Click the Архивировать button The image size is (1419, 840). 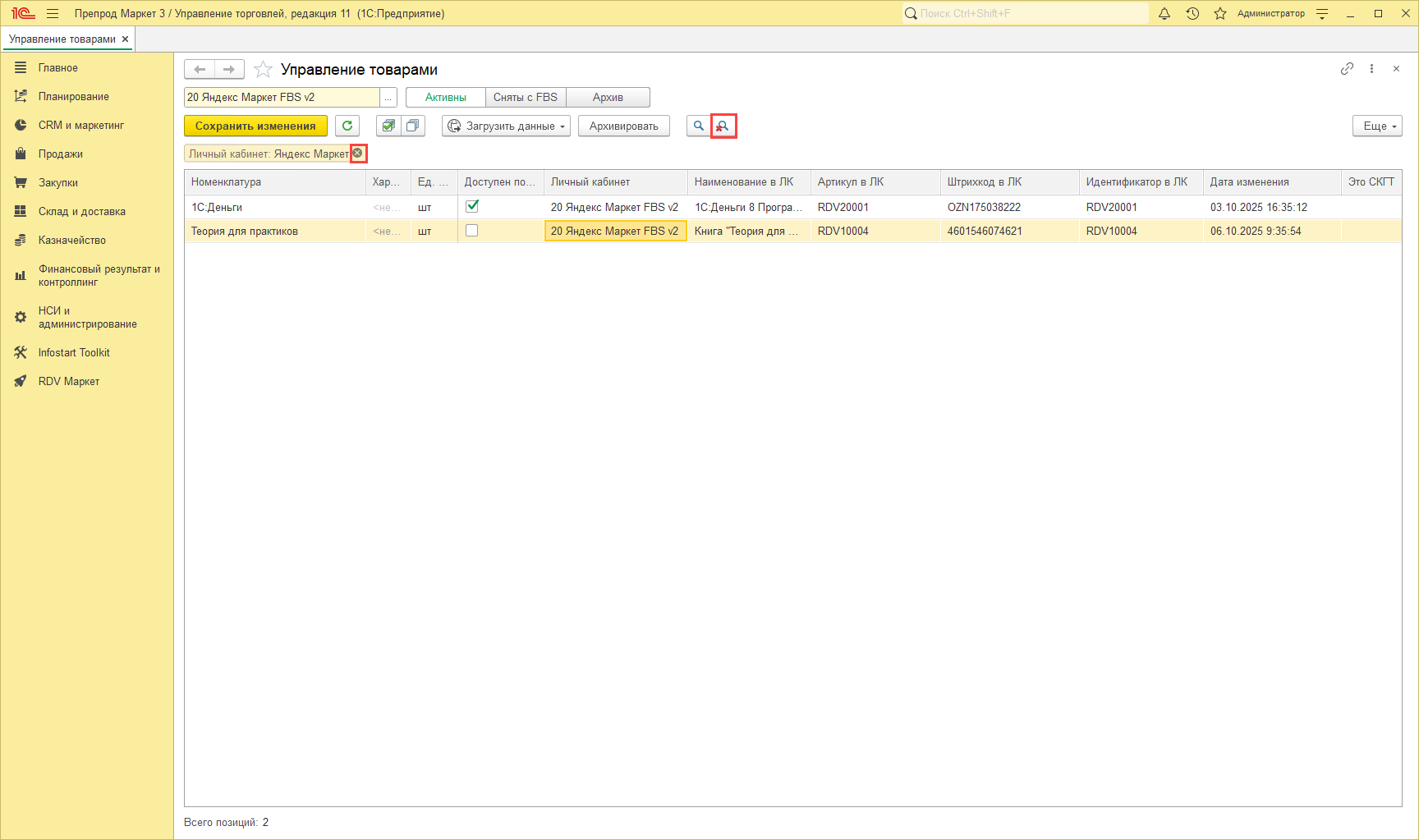[x=623, y=126]
